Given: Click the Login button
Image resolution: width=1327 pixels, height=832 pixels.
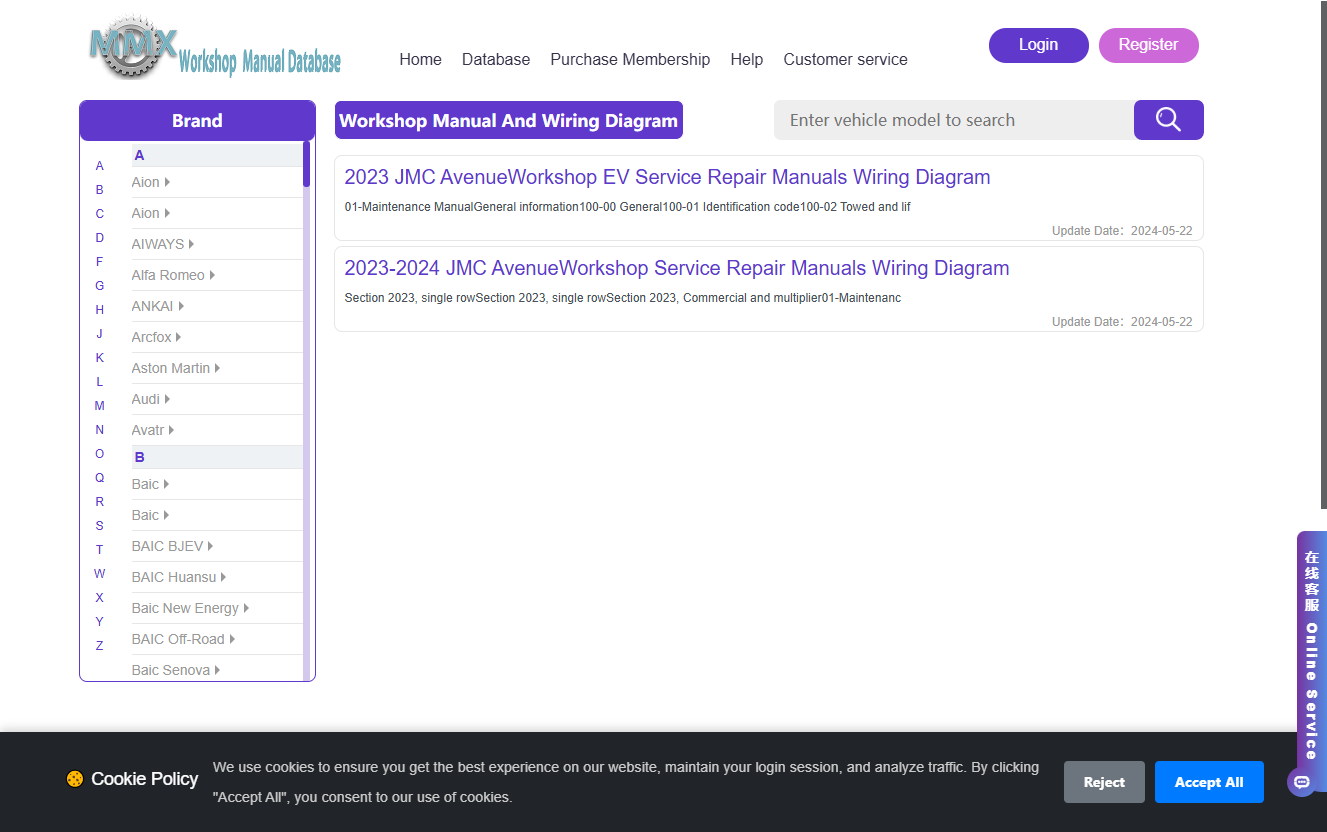Looking at the screenshot, I should (x=1038, y=45).
